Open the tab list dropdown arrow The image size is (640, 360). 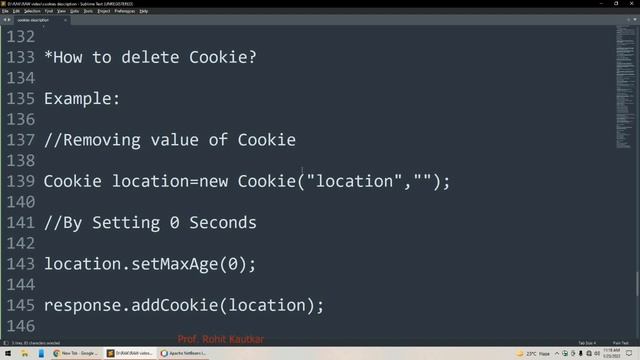click(x=635, y=20)
